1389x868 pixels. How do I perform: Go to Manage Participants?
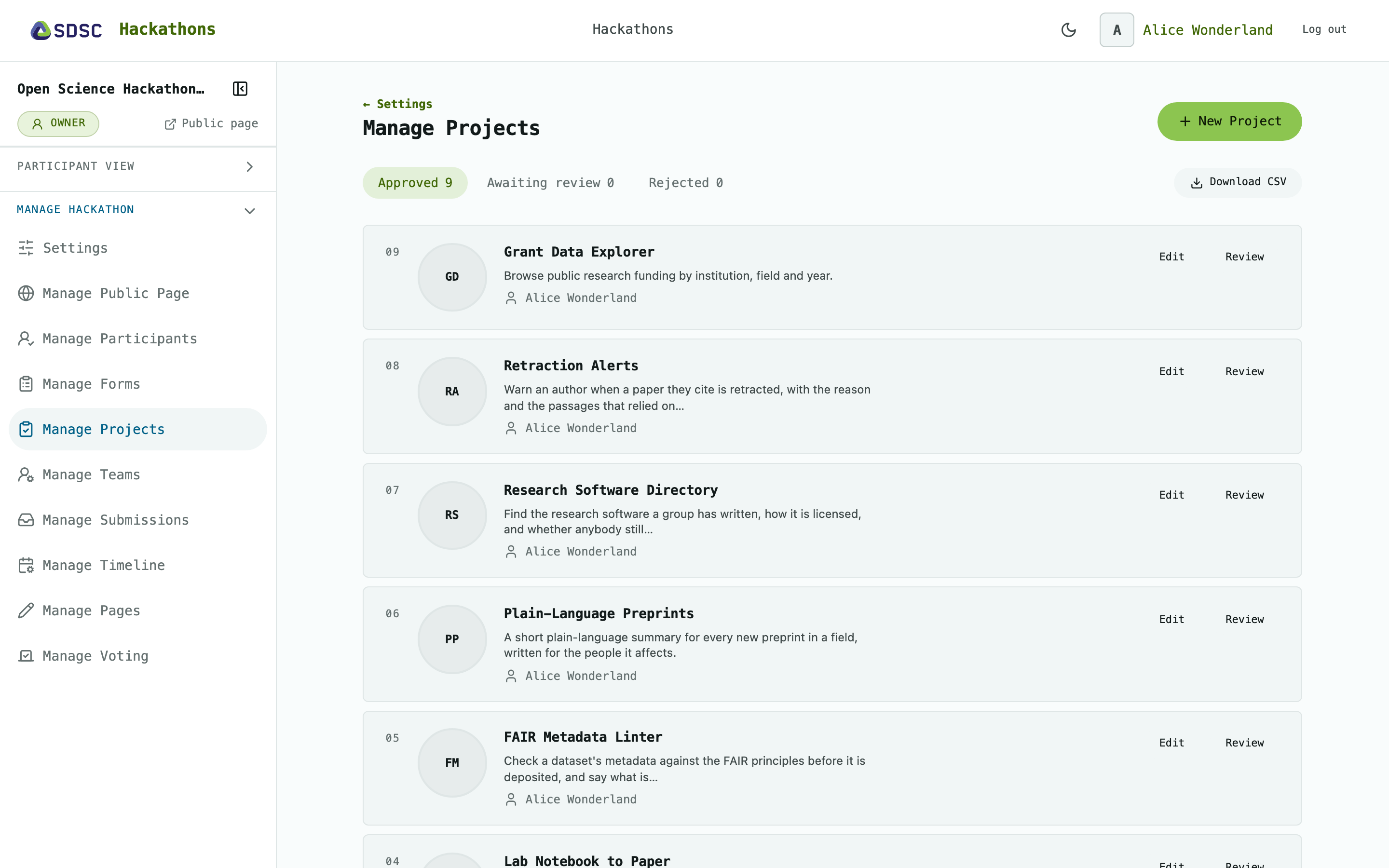point(138,339)
